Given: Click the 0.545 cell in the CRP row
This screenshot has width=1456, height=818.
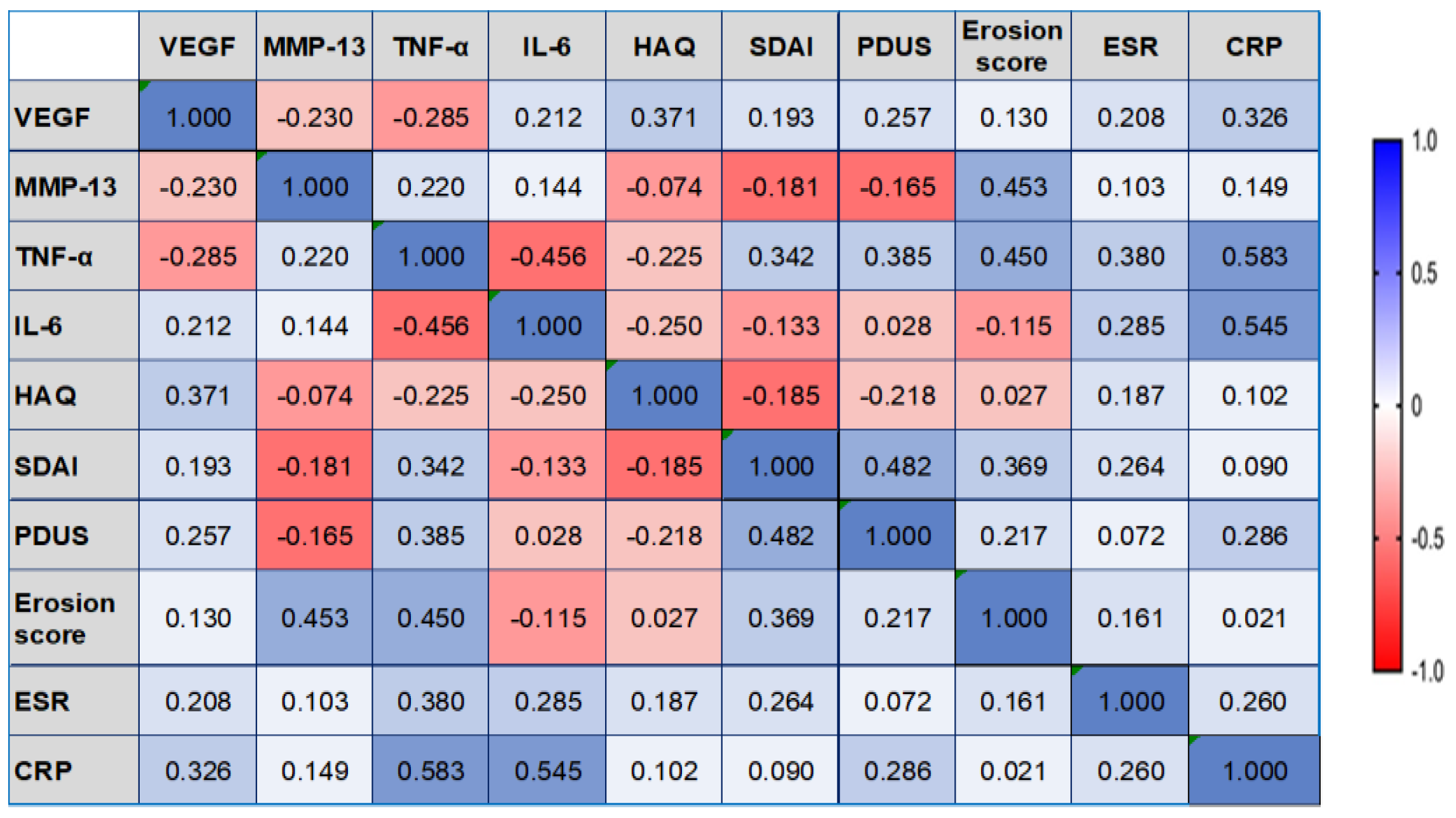Looking at the screenshot, I should coord(547,770).
